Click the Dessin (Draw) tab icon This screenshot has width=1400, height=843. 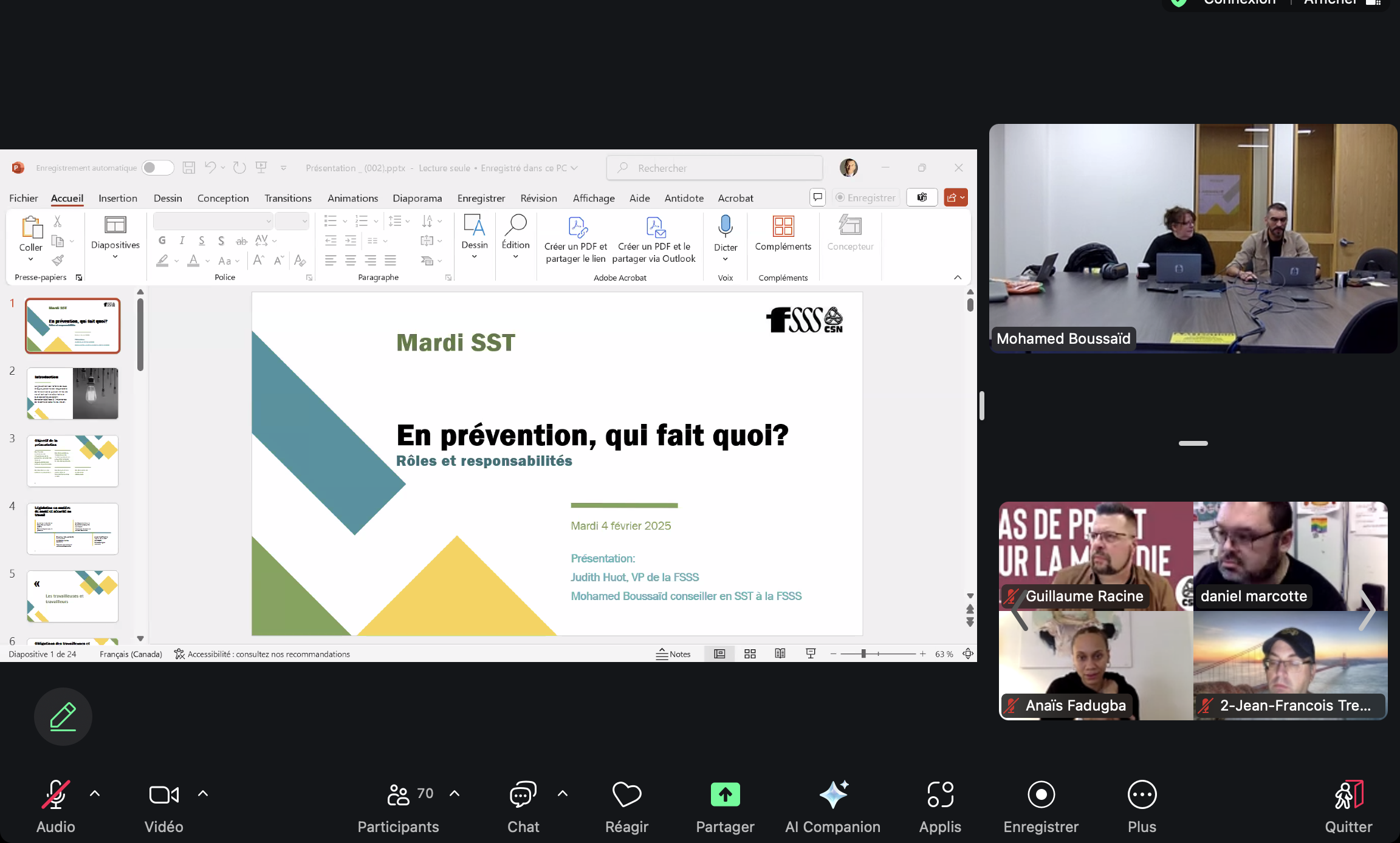pyautogui.click(x=167, y=198)
